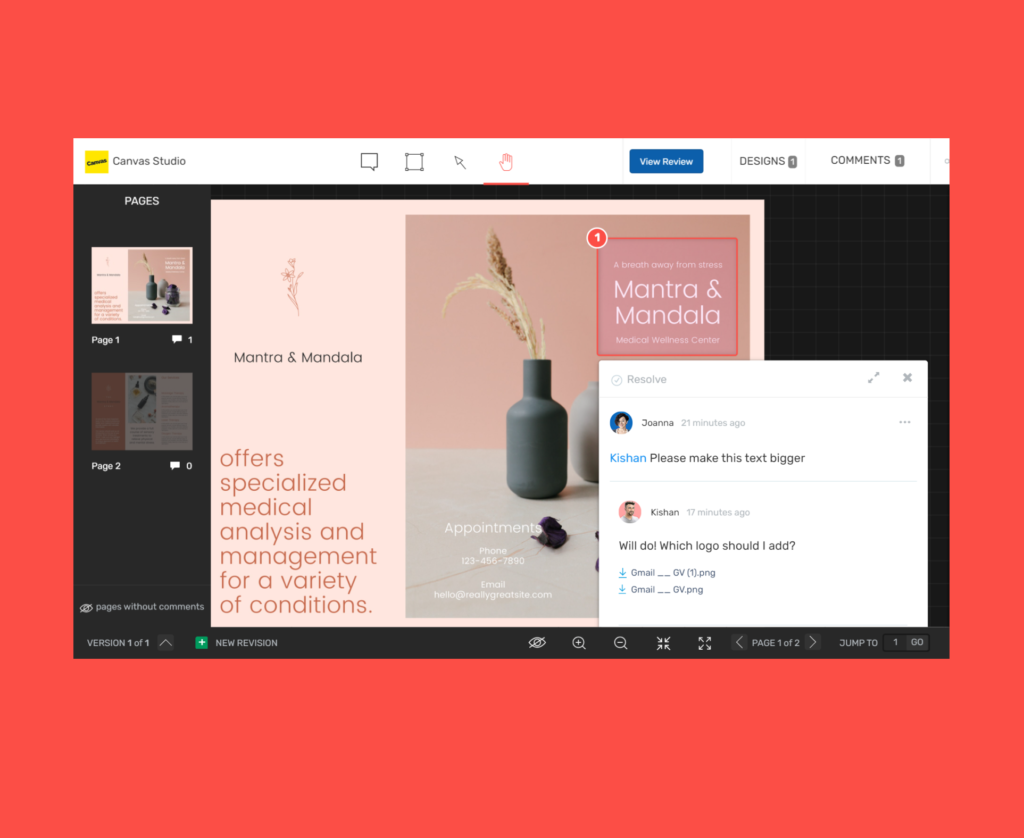Mark the comment thread as resolved
1024x838 pixels.
[x=638, y=379]
